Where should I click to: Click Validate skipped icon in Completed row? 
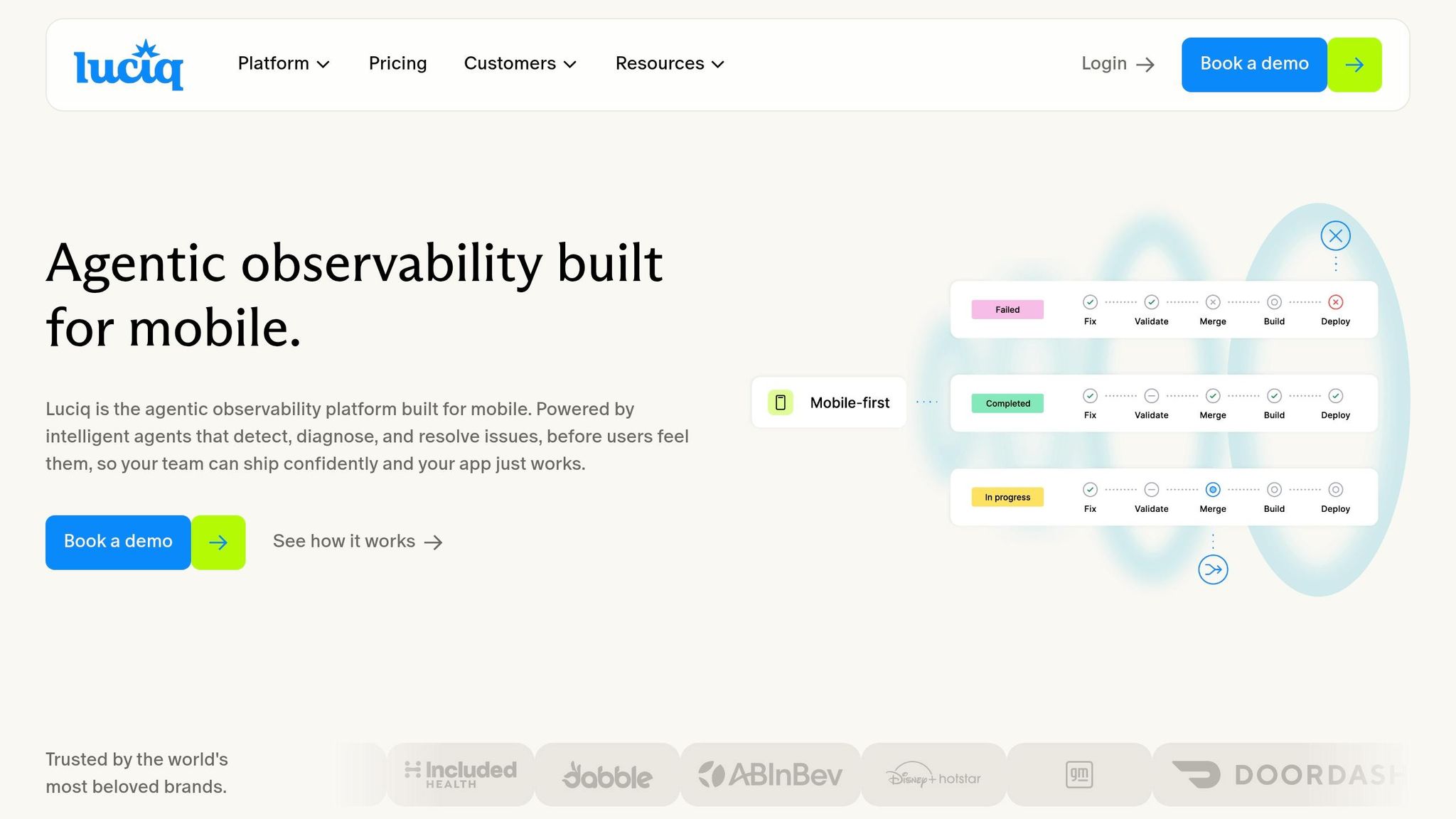tap(1152, 396)
